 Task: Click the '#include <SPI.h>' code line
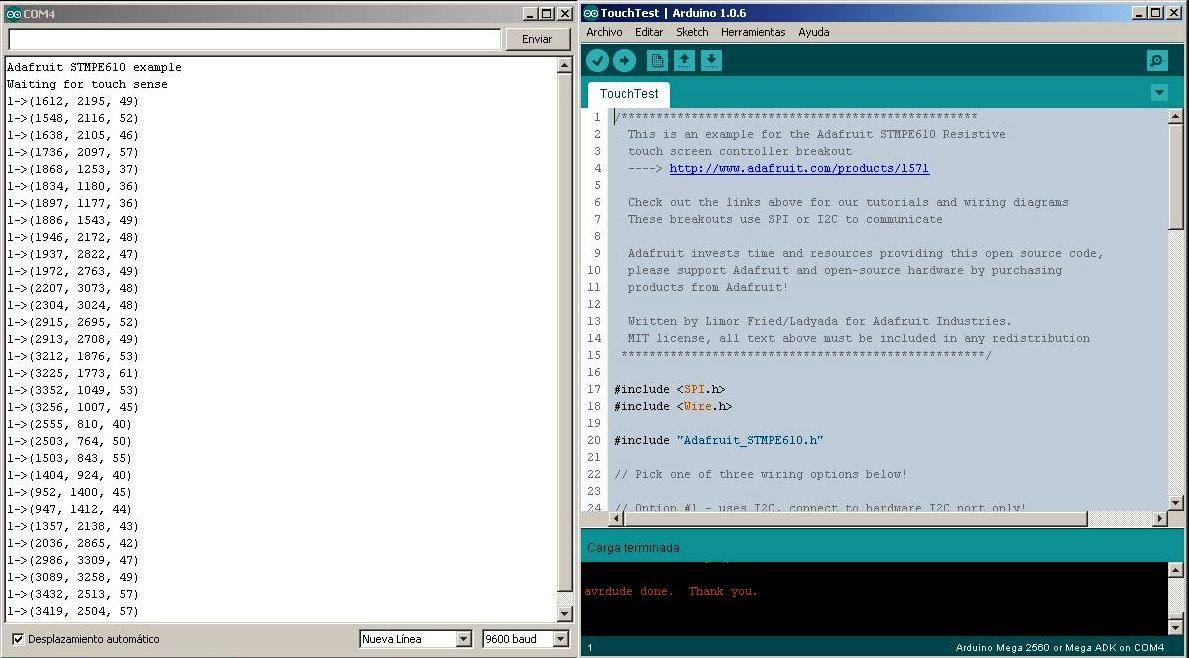[x=670, y=389]
